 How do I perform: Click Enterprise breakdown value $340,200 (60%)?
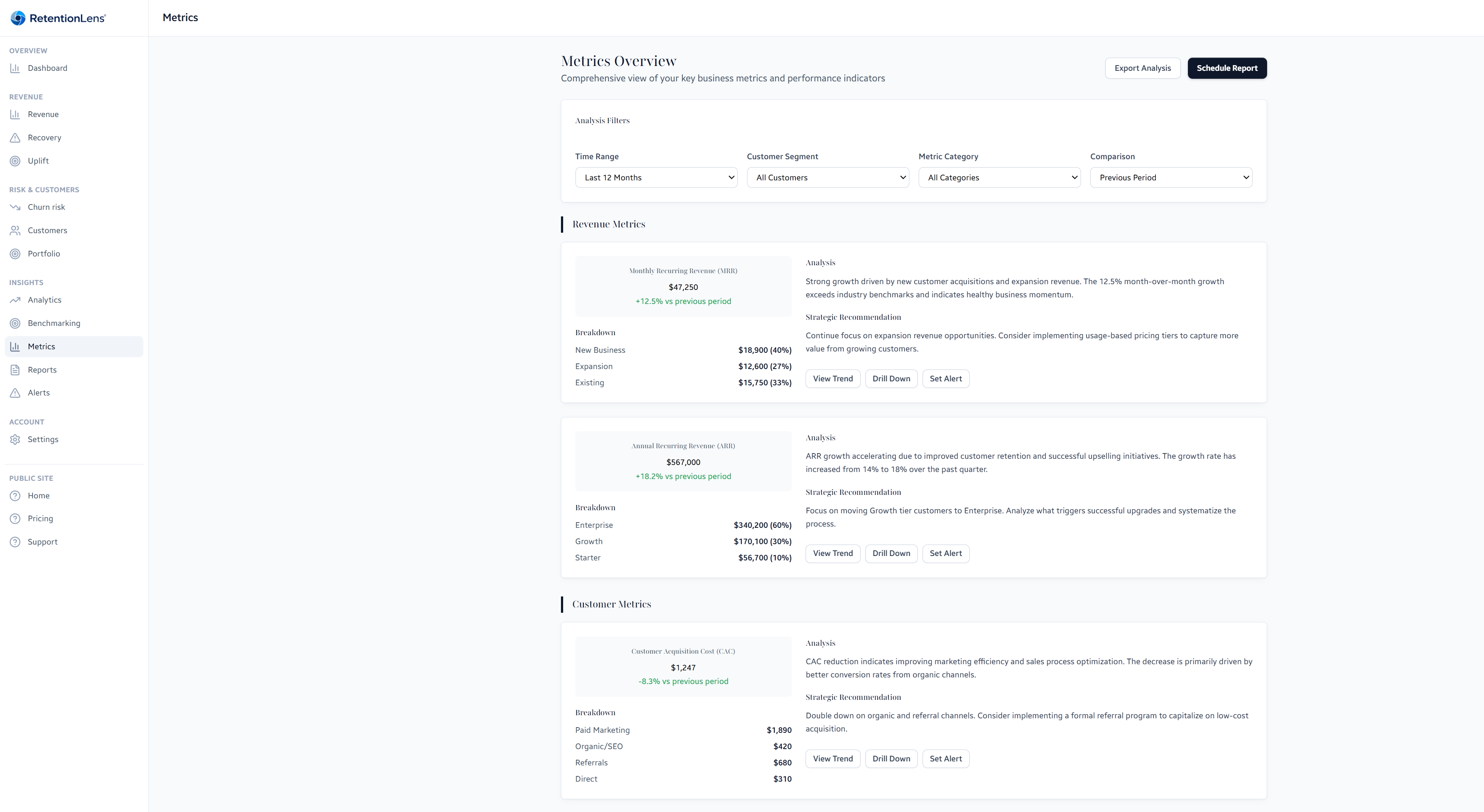click(762, 525)
